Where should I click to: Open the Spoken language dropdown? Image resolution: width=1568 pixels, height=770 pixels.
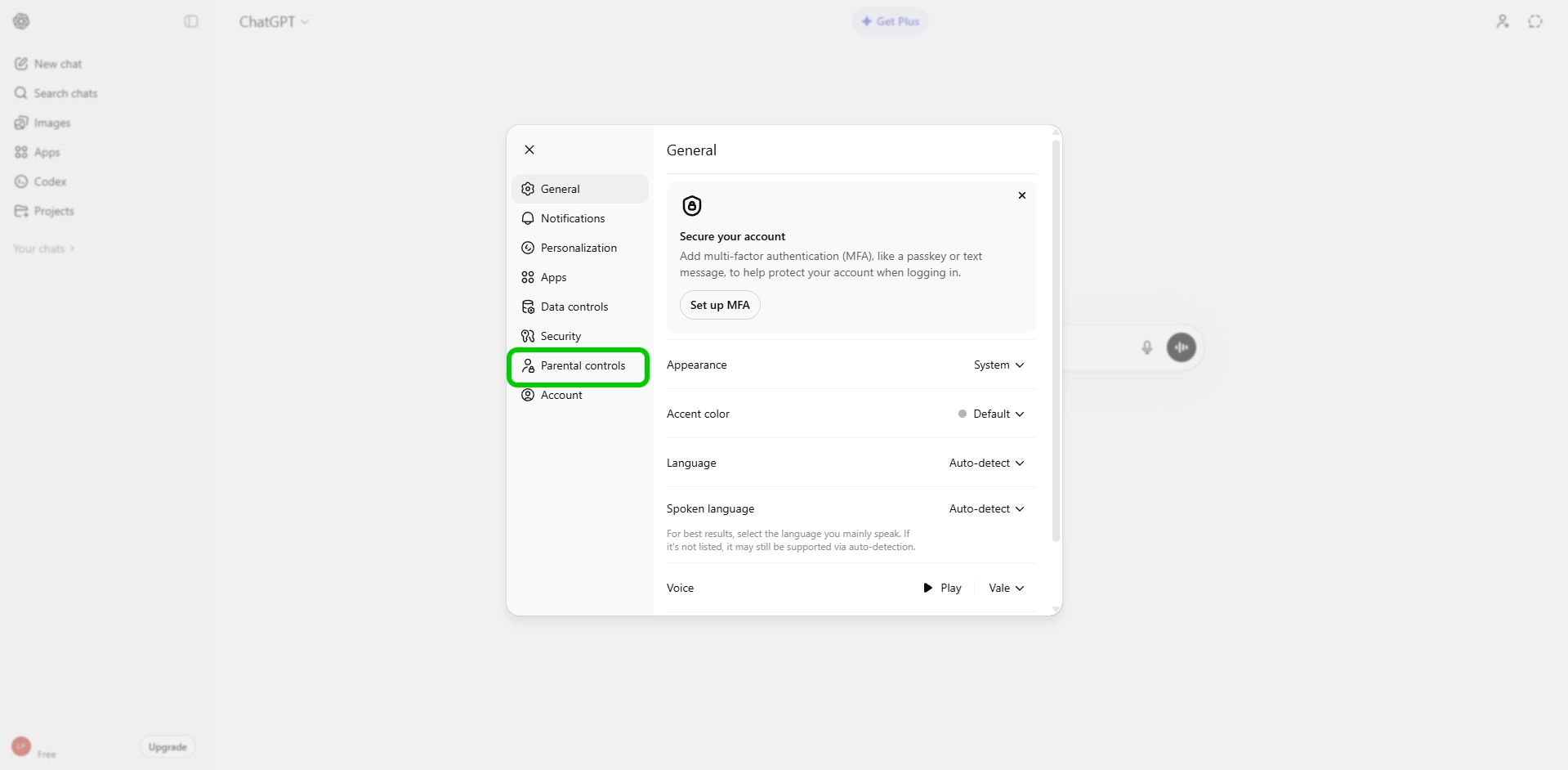point(986,509)
